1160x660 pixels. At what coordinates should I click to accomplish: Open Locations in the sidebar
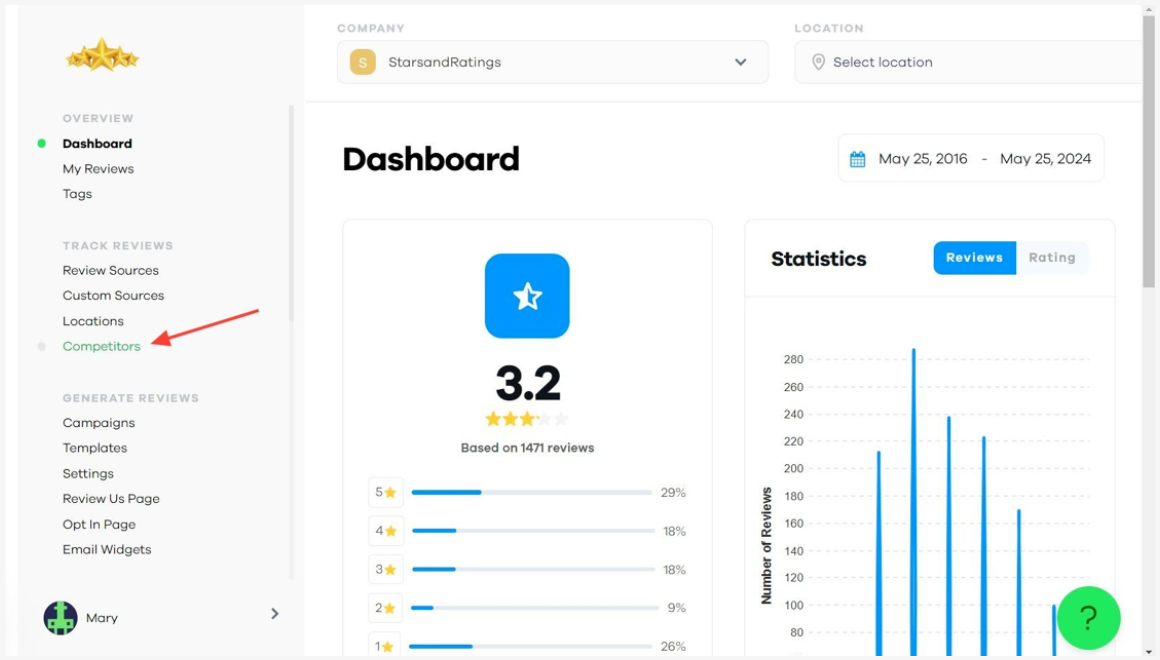click(x=93, y=321)
